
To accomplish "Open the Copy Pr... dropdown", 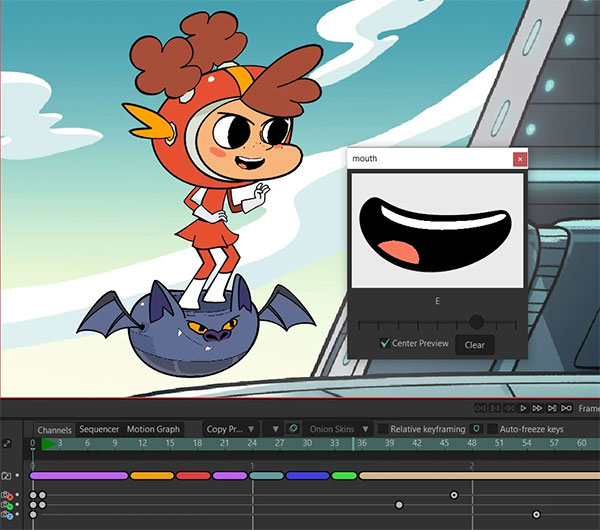I will 231,429.
